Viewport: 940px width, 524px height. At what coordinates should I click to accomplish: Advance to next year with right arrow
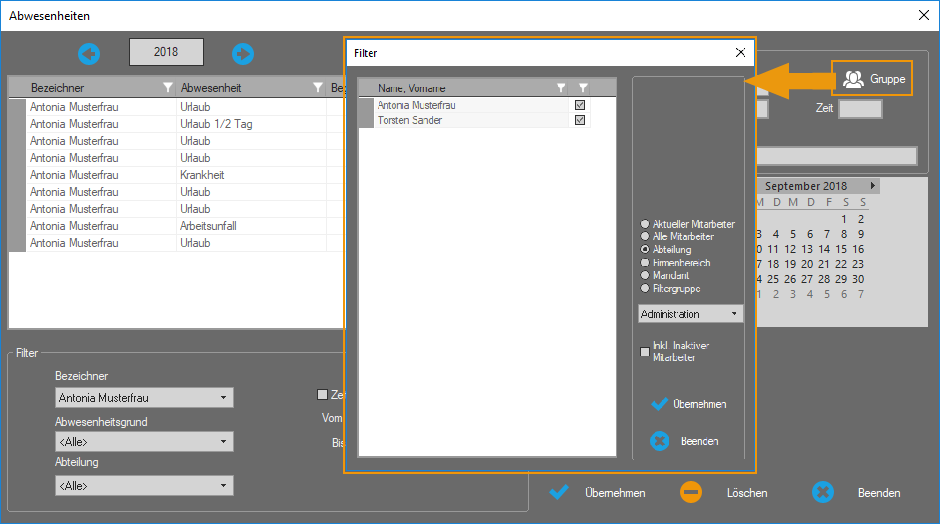(242, 53)
